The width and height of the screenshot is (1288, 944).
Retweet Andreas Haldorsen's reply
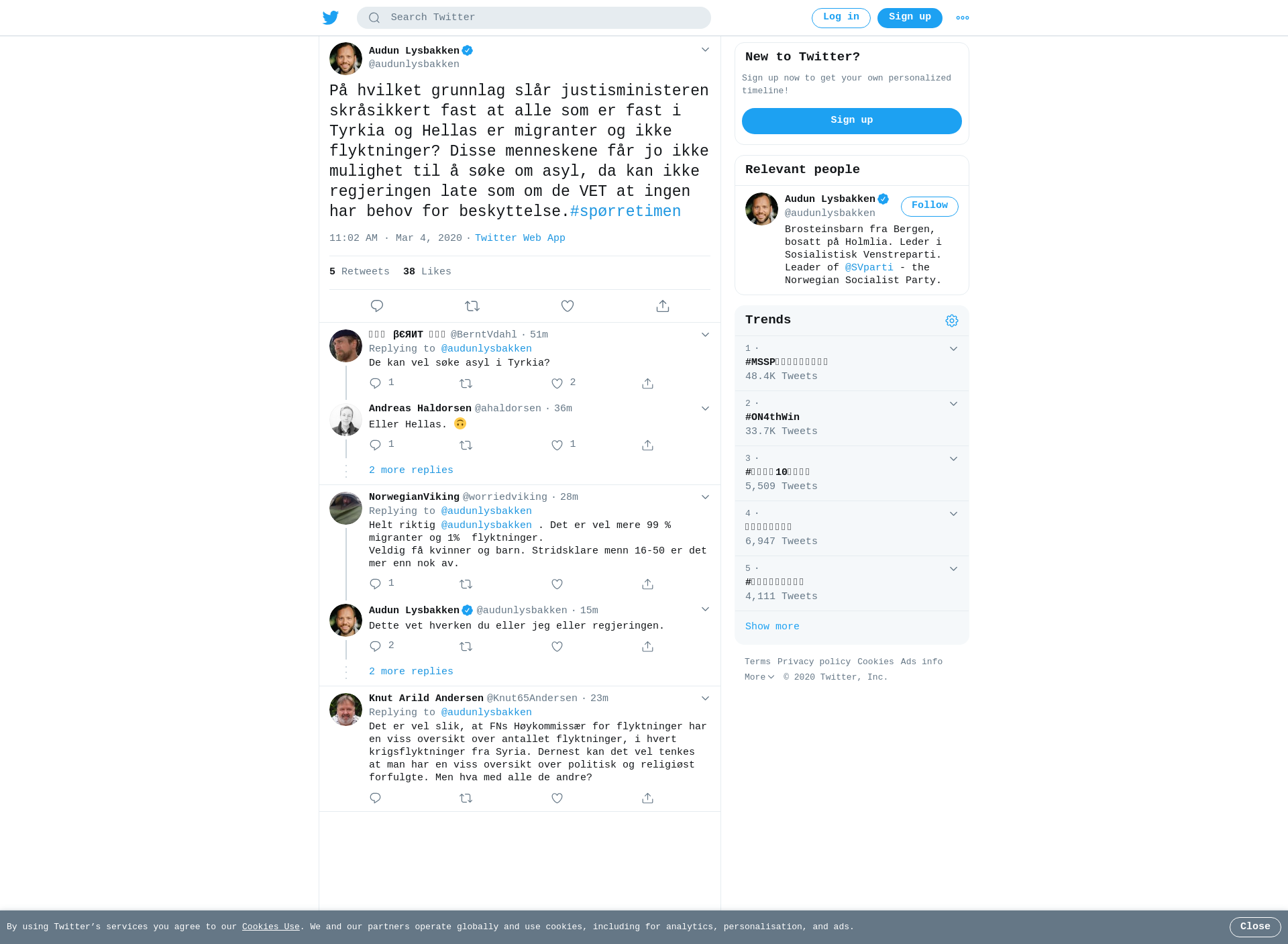(x=466, y=445)
